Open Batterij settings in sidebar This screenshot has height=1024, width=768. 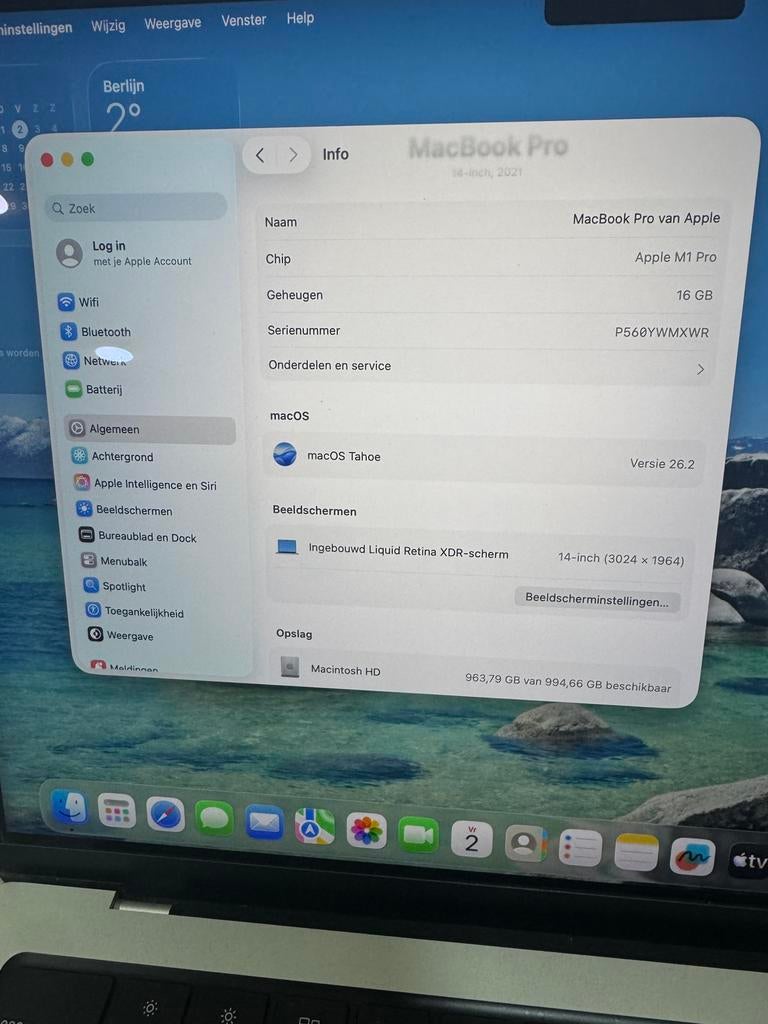95,389
